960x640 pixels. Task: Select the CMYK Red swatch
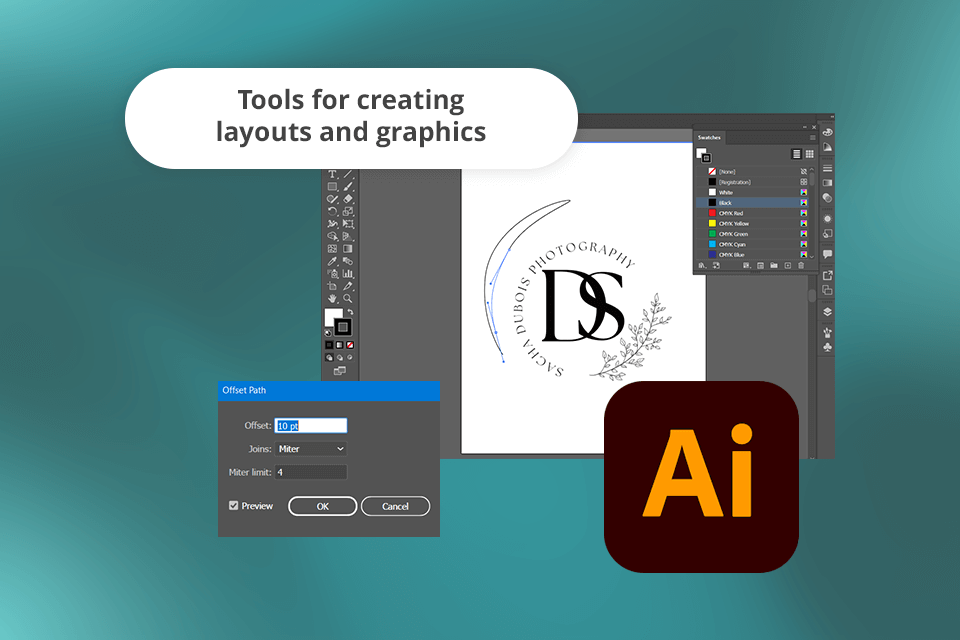[752, 213]
